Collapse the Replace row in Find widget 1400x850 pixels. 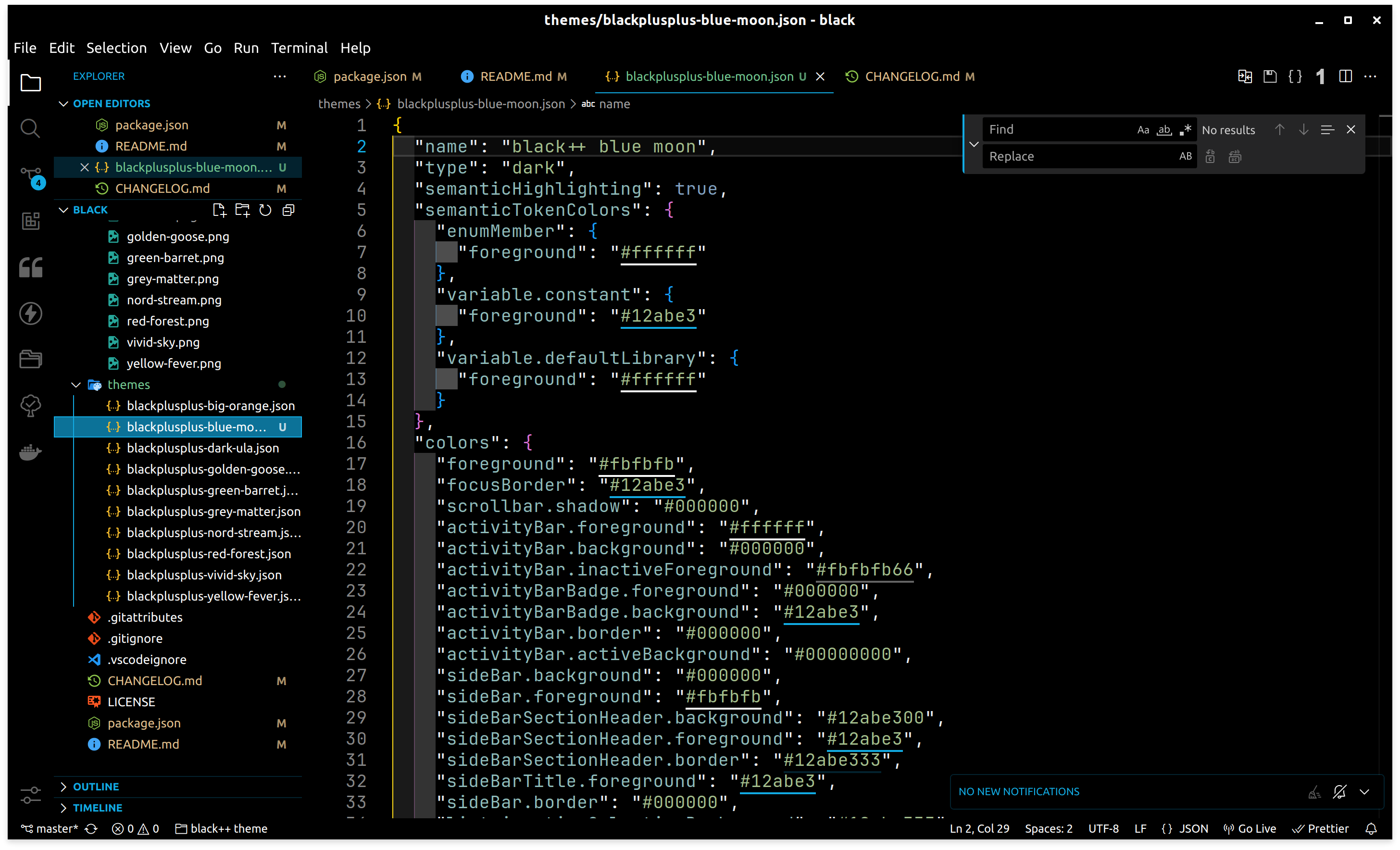pos(974,144)
